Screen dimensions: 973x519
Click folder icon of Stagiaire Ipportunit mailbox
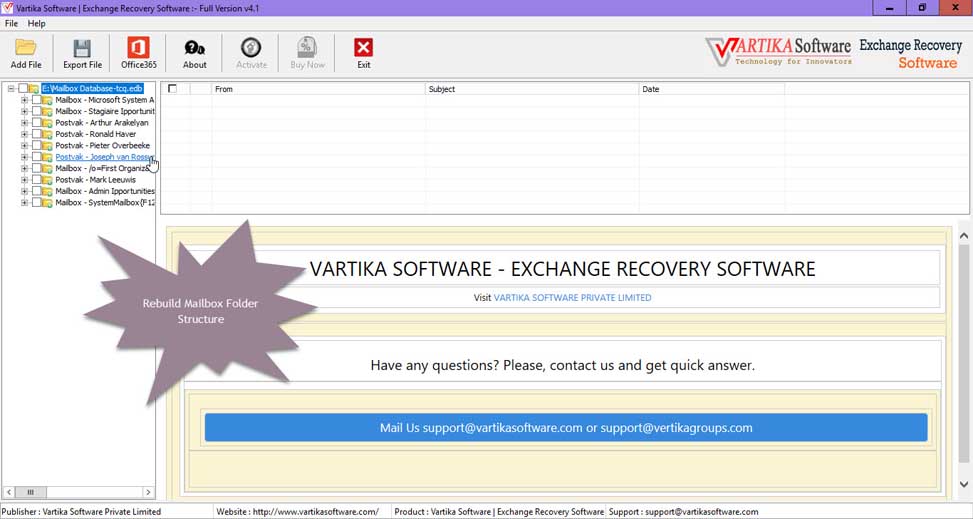coord(47,112)
